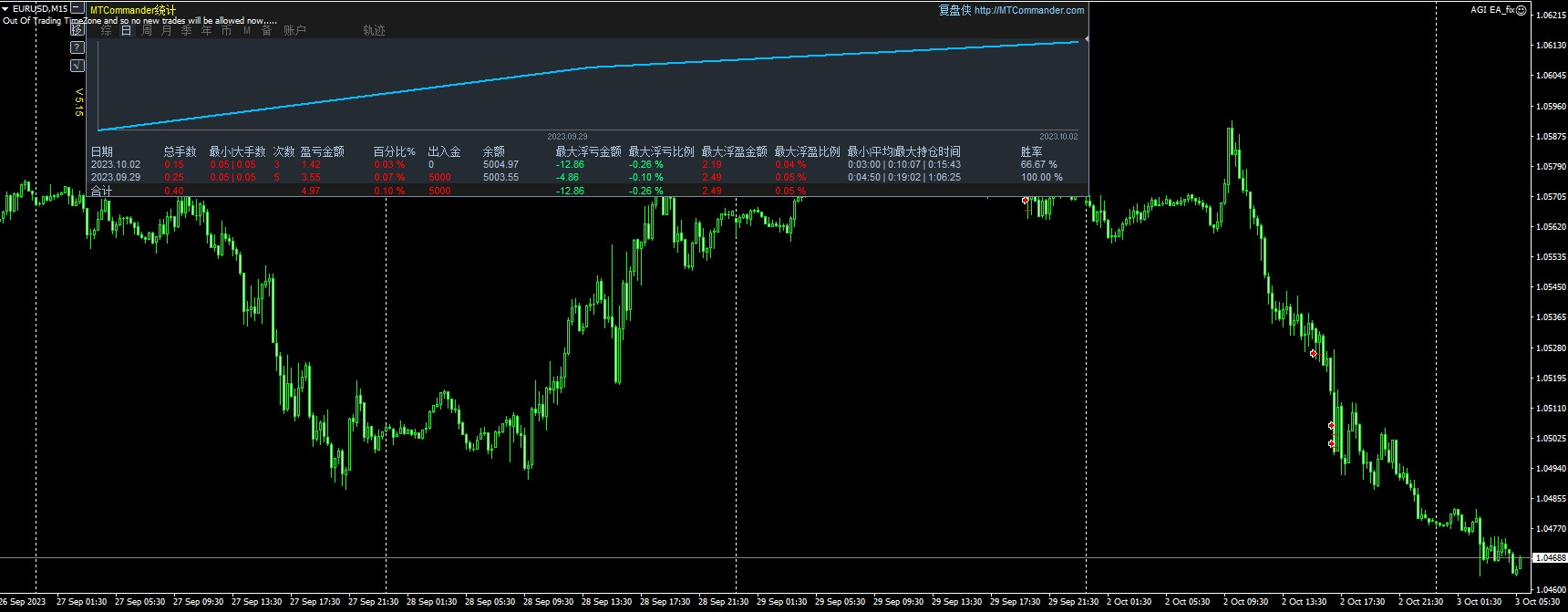Click the 1.04688 current price label
The height and width of the screenshot is (612, 1568).
tap(1550, 557)
